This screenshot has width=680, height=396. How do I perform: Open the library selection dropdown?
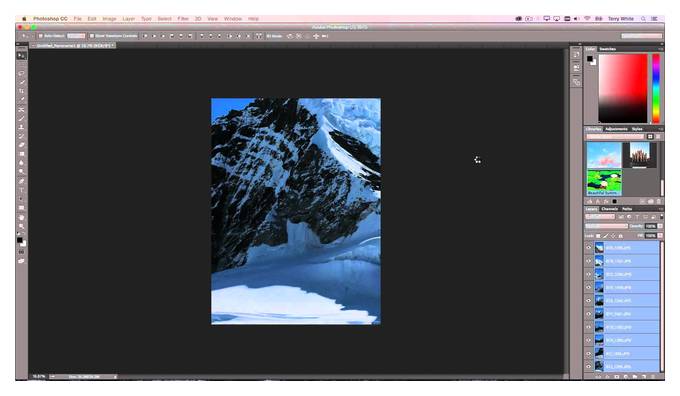coord(615,137)
